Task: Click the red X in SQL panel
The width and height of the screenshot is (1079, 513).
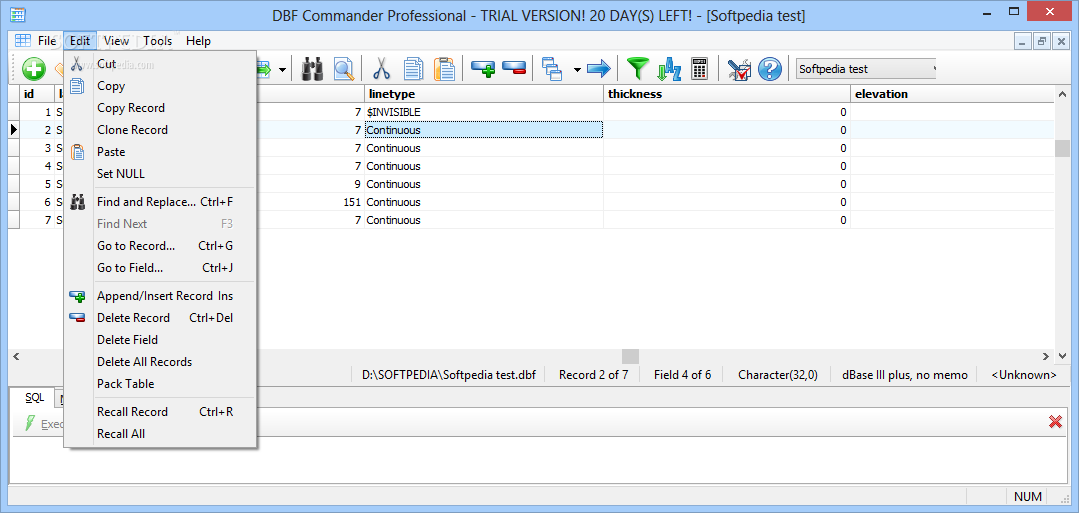Action: (x=1055, y=421)
